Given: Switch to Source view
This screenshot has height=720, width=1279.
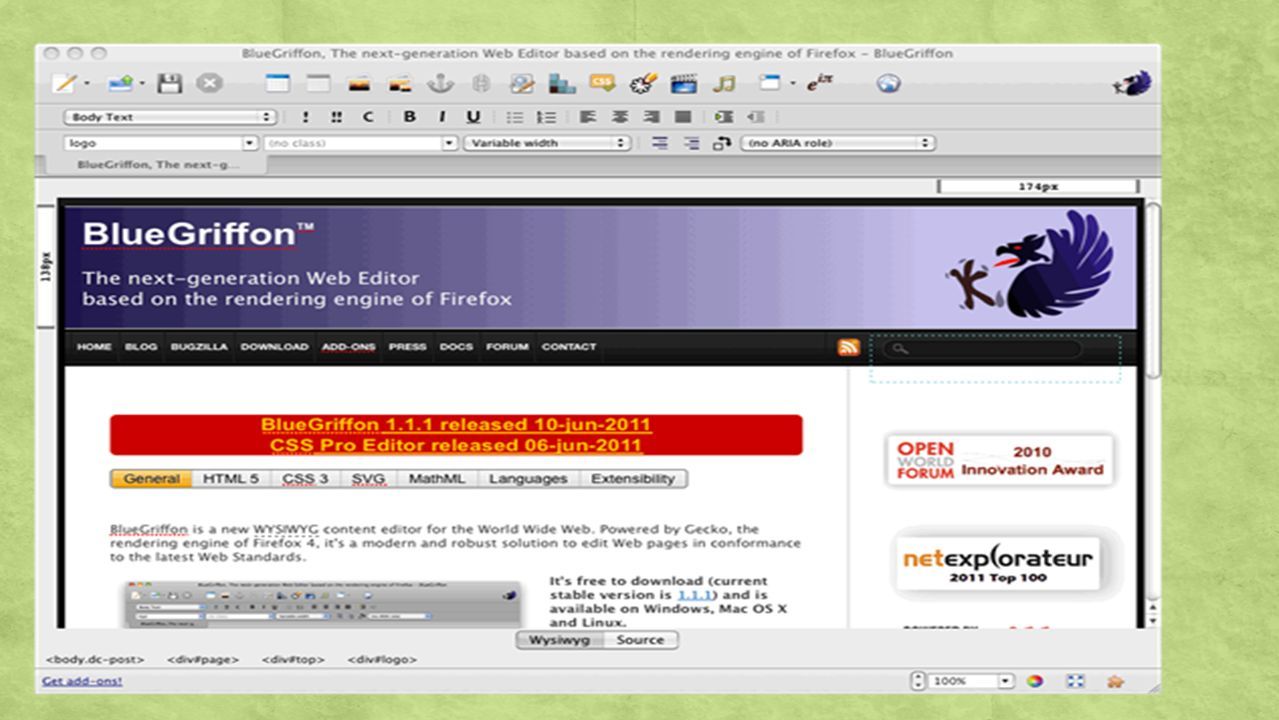Looking at the screenshot, I should coord(640,640).
